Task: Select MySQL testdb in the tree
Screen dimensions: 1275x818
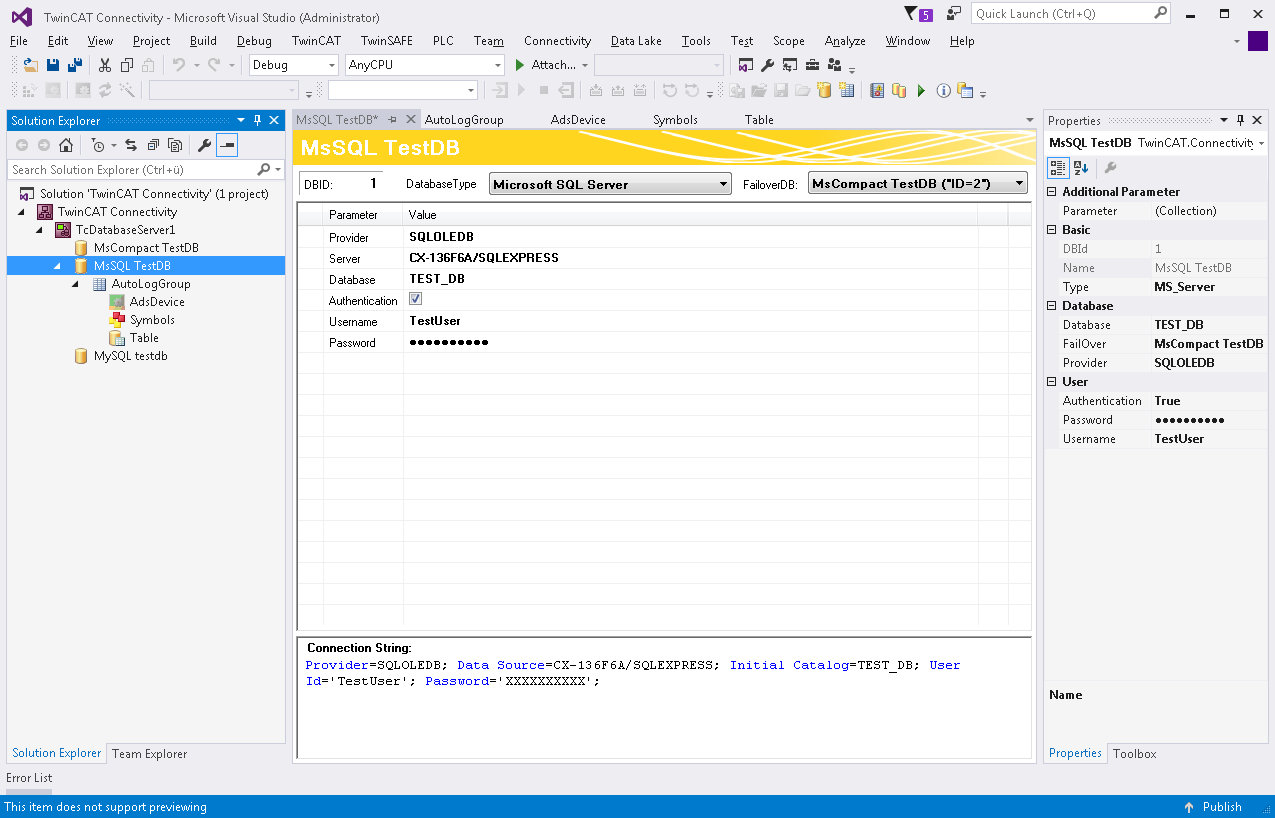Action: (131, 356)
